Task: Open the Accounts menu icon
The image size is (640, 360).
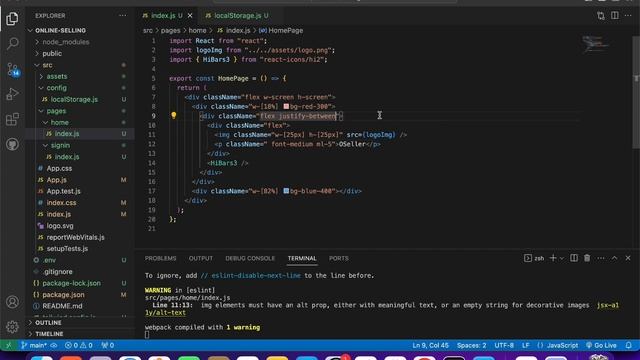Action: coord(12,302)
